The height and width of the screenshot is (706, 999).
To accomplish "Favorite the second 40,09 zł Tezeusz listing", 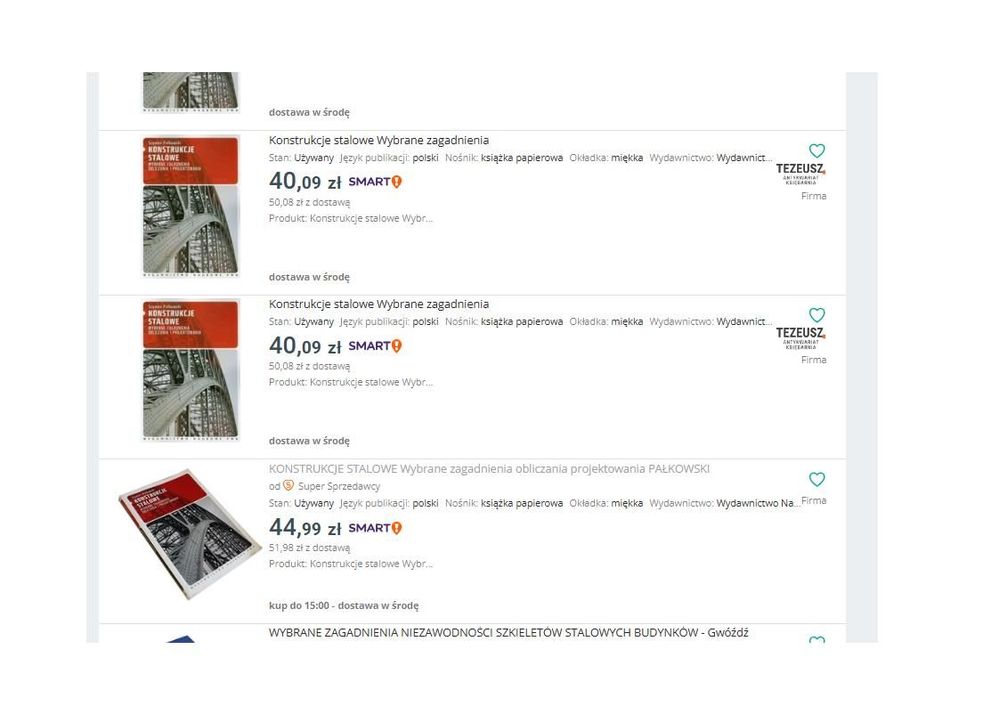I will pos(817,315).
